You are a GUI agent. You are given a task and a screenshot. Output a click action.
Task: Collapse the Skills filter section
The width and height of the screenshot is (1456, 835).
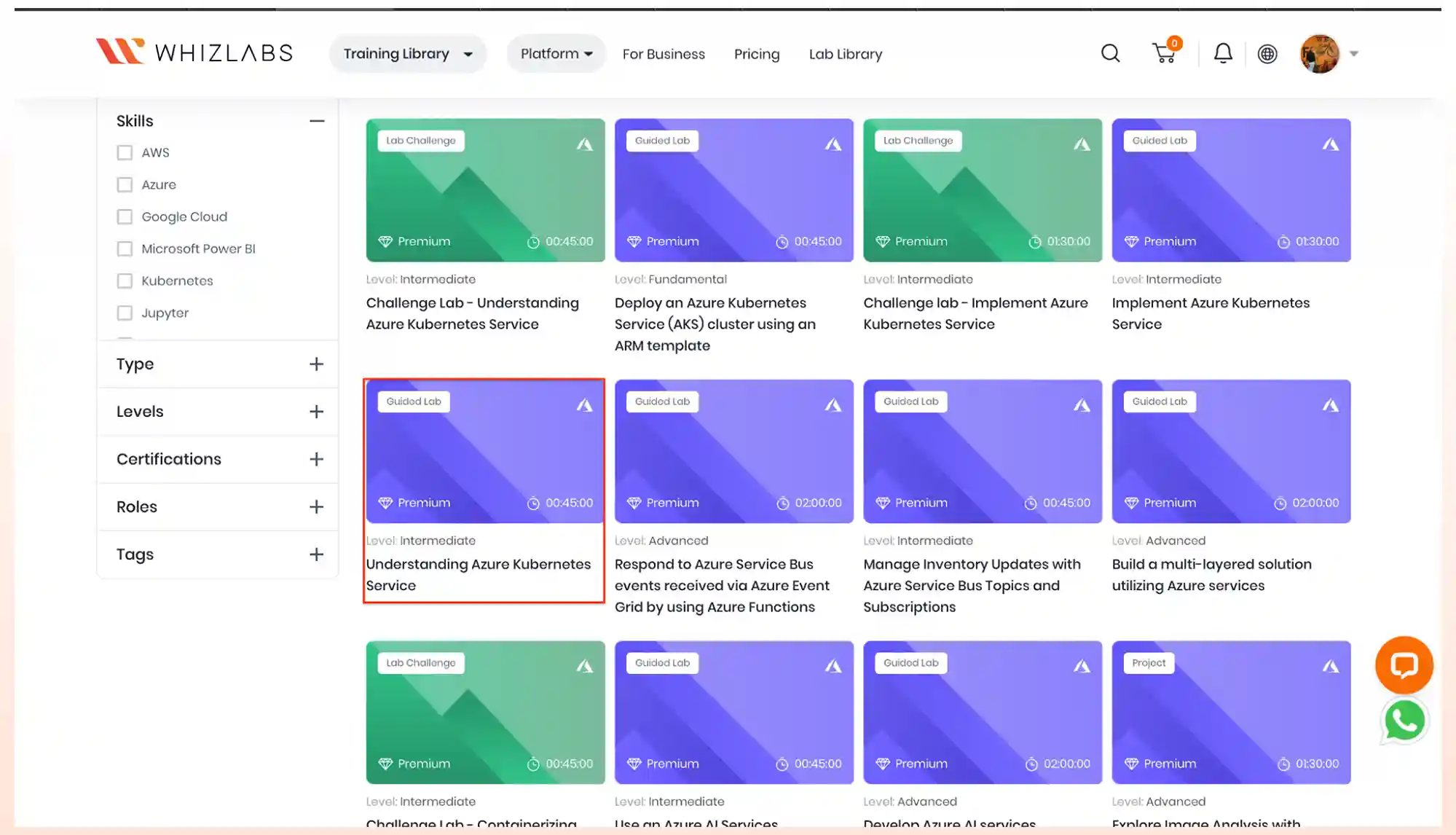click(x=316, y=121)
